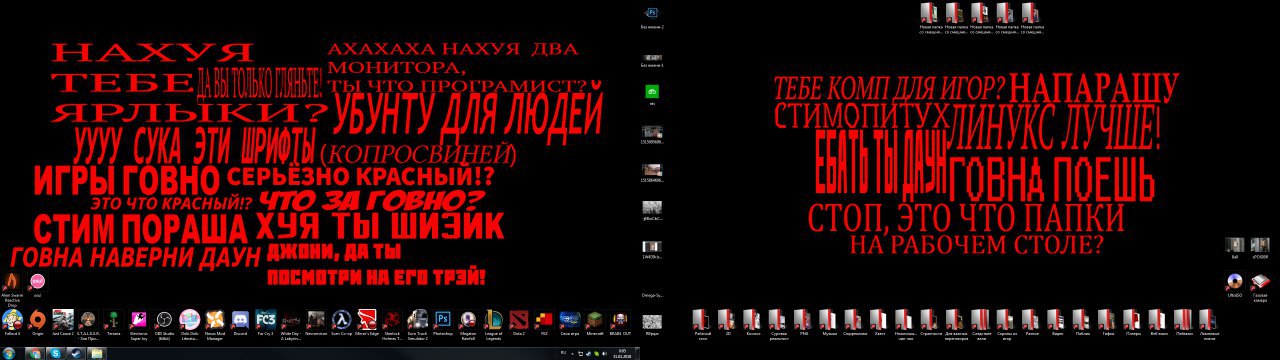Open the 2D folder on second monitor
Image resolution: width=1280 pixels, height=360 pixels.
tap(727, 322)
